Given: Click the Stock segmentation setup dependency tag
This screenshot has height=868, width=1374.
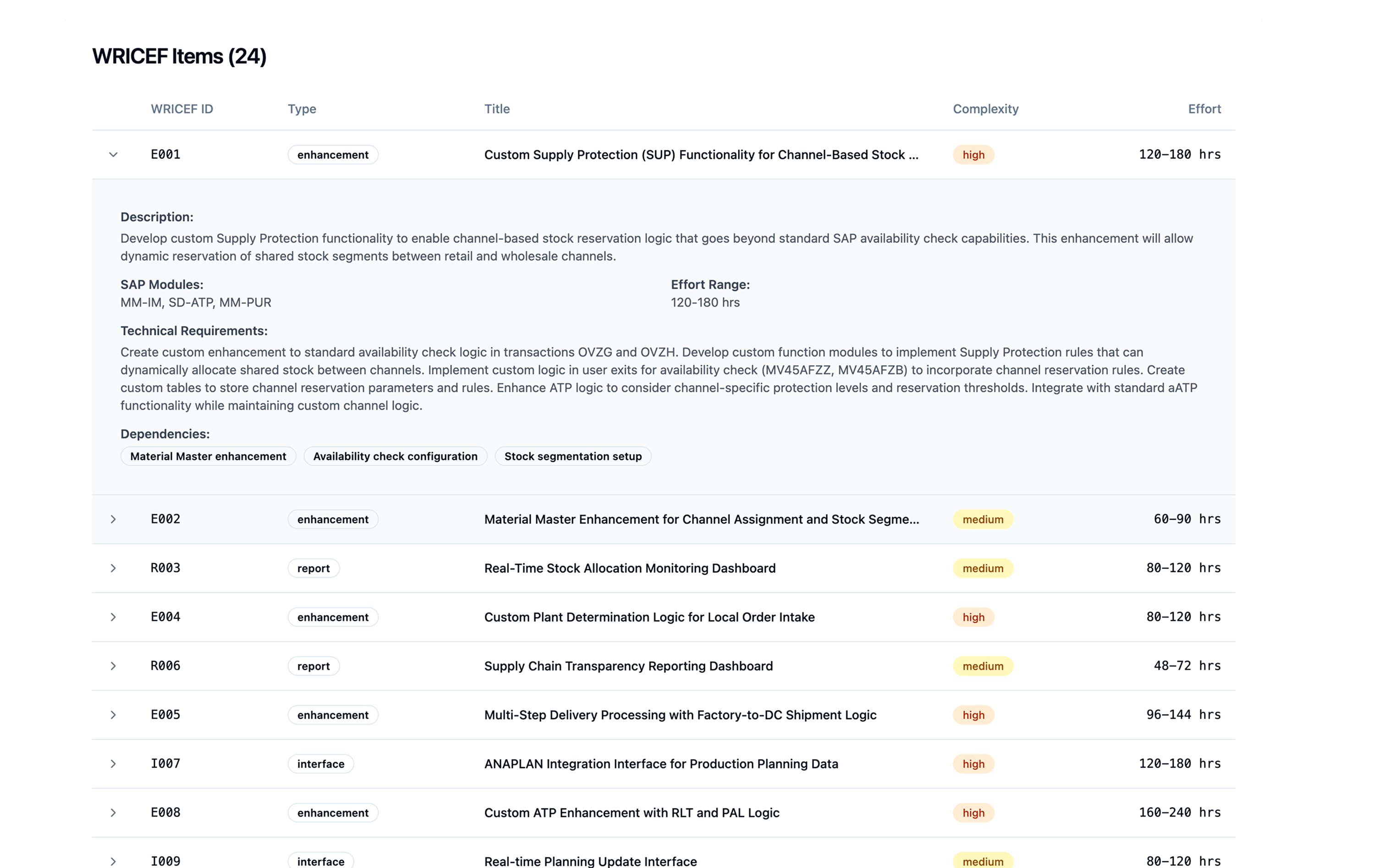Looking at the screenshot, I should (x=573, y=456).
